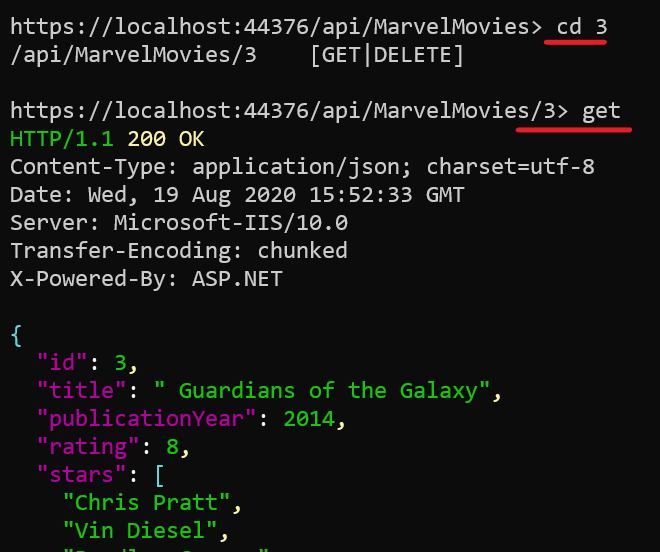Click the Date header showing 19 Aug 2020

click(x=237, y=195)
